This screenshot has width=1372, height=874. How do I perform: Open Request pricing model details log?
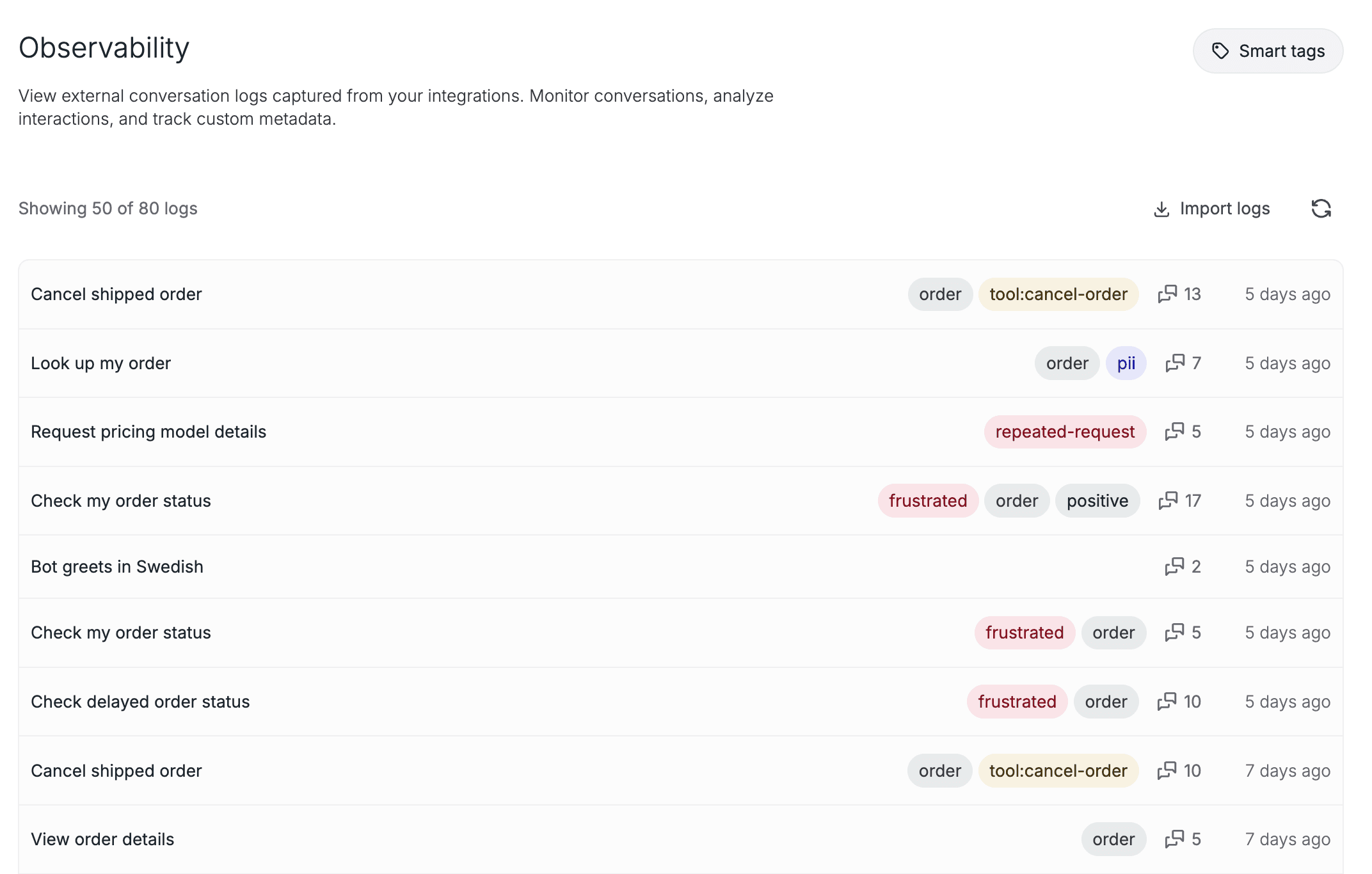coord(148,432)
